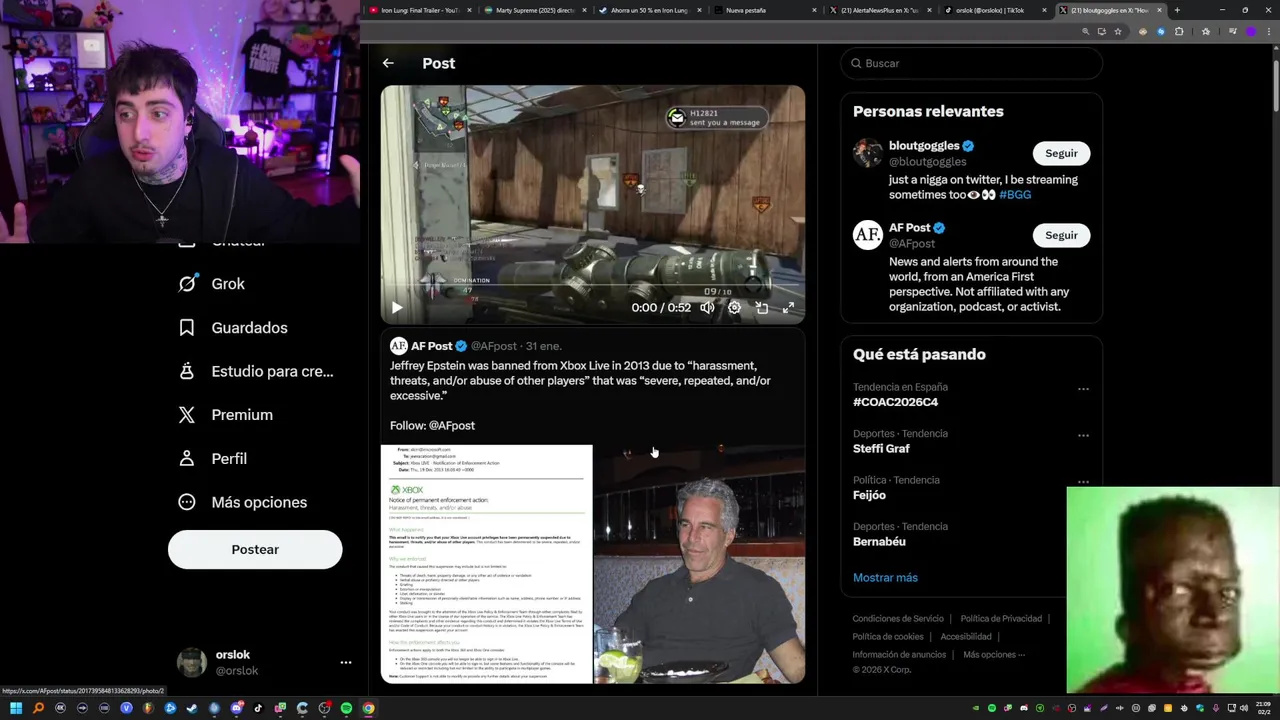The width and height of the screenshot is (1280, 720).
Task: Open Steam from the taskbar
Action: click(192, 709)
